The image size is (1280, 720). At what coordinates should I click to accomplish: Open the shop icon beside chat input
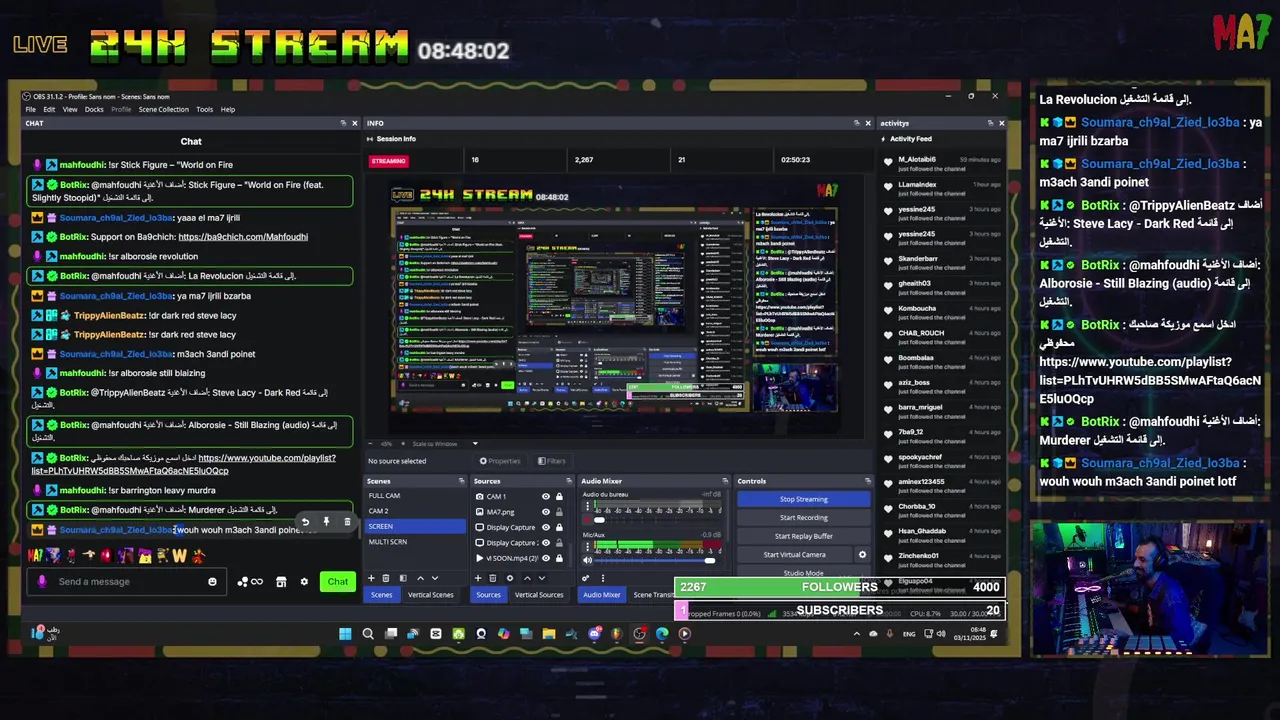point(281,582)
